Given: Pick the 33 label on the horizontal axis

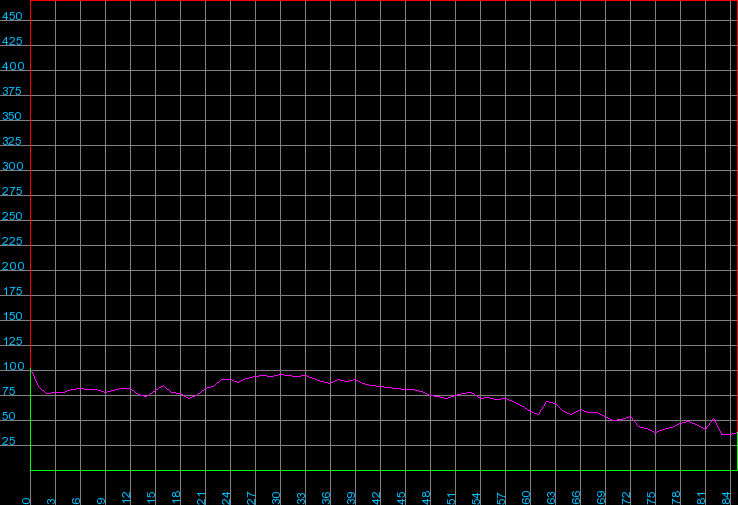Looking at the screenshot, I should (x=301, y=498).
